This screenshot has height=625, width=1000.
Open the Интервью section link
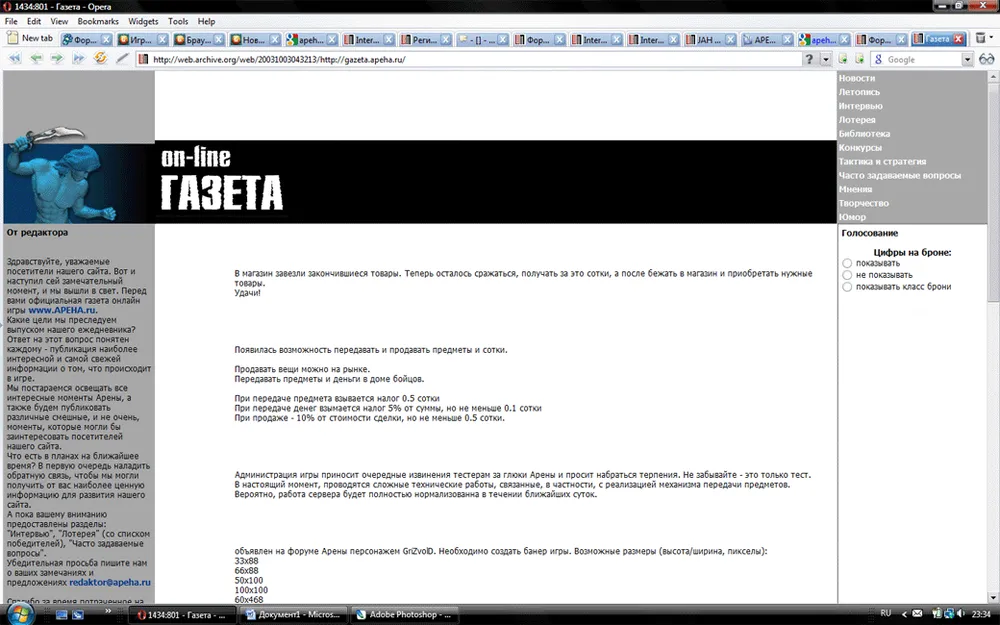pyautogui.click(x=860, y=106)
